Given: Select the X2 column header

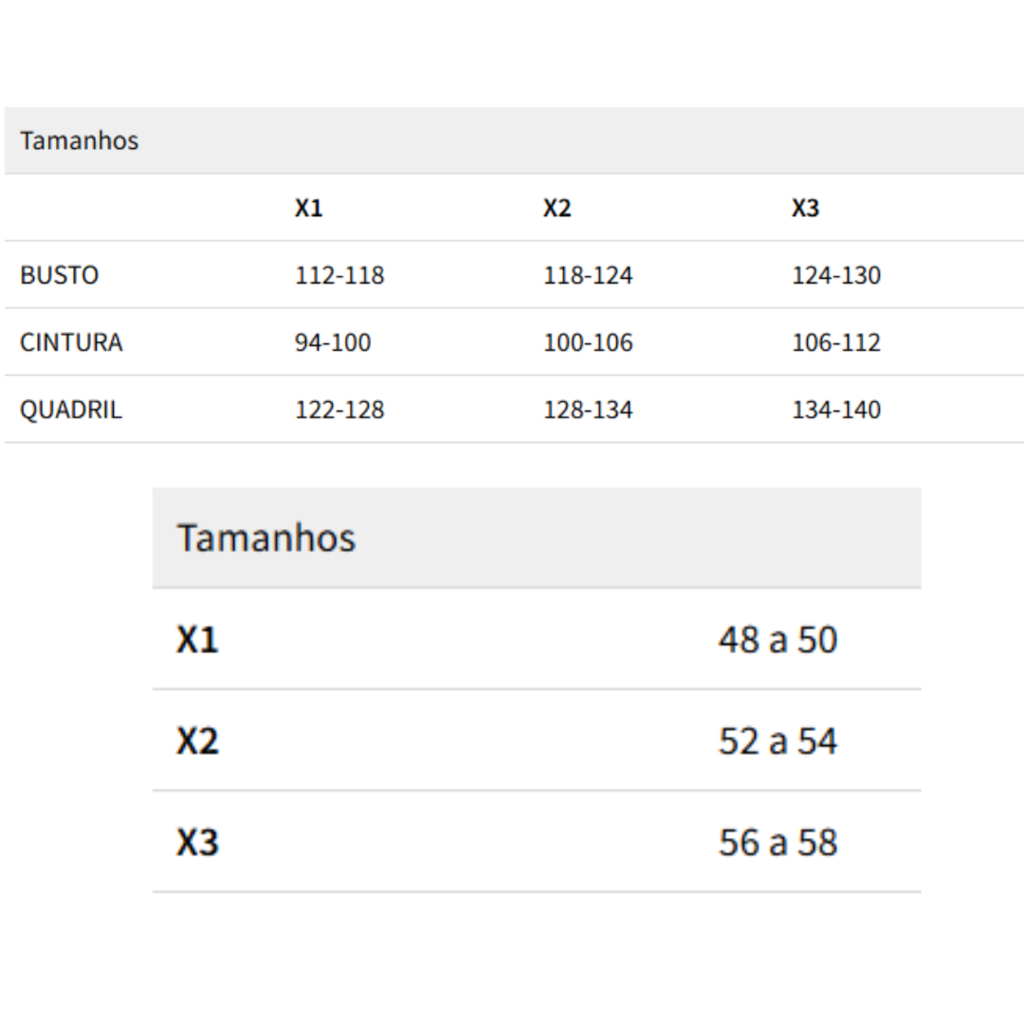Looking at the screenshot, I should [x=557, y=208].
